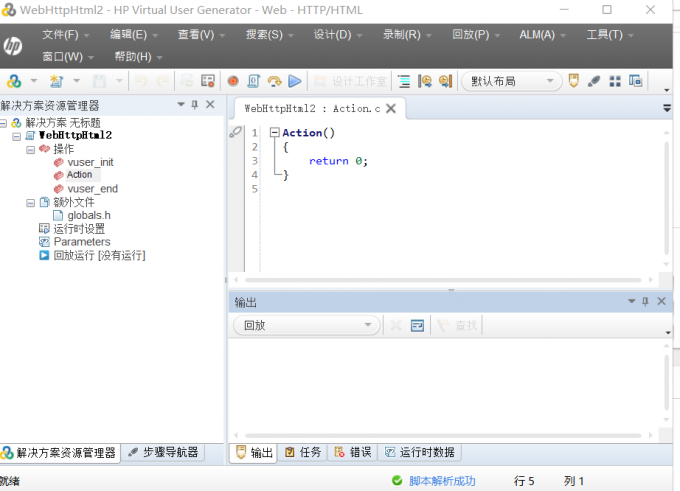Click the snapshot window icon in toolbar

click(636, 81)
